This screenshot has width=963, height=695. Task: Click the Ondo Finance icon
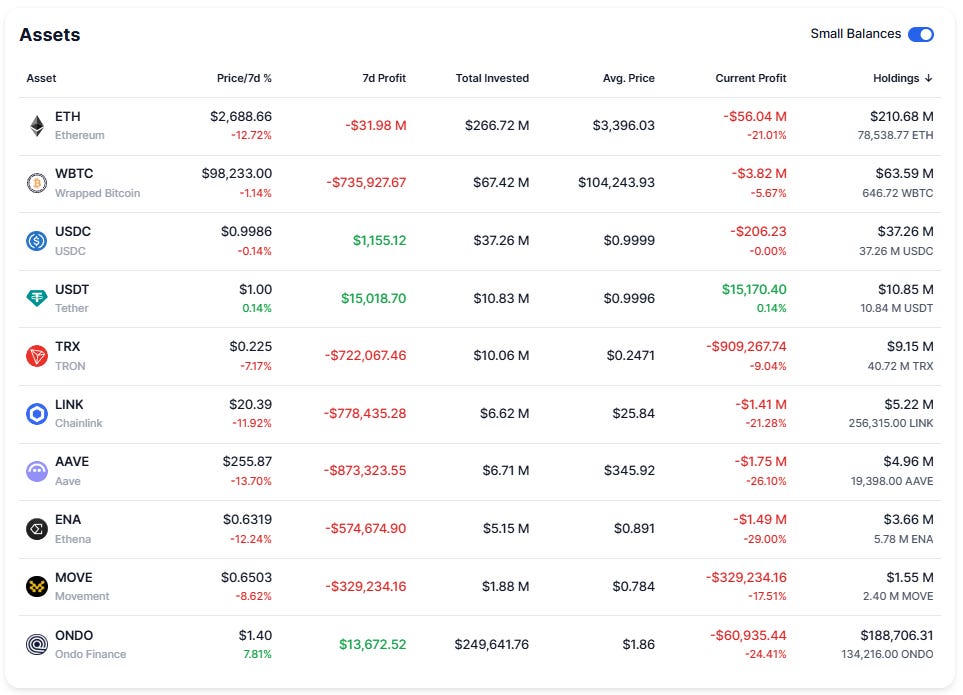(x=37, y=644)
